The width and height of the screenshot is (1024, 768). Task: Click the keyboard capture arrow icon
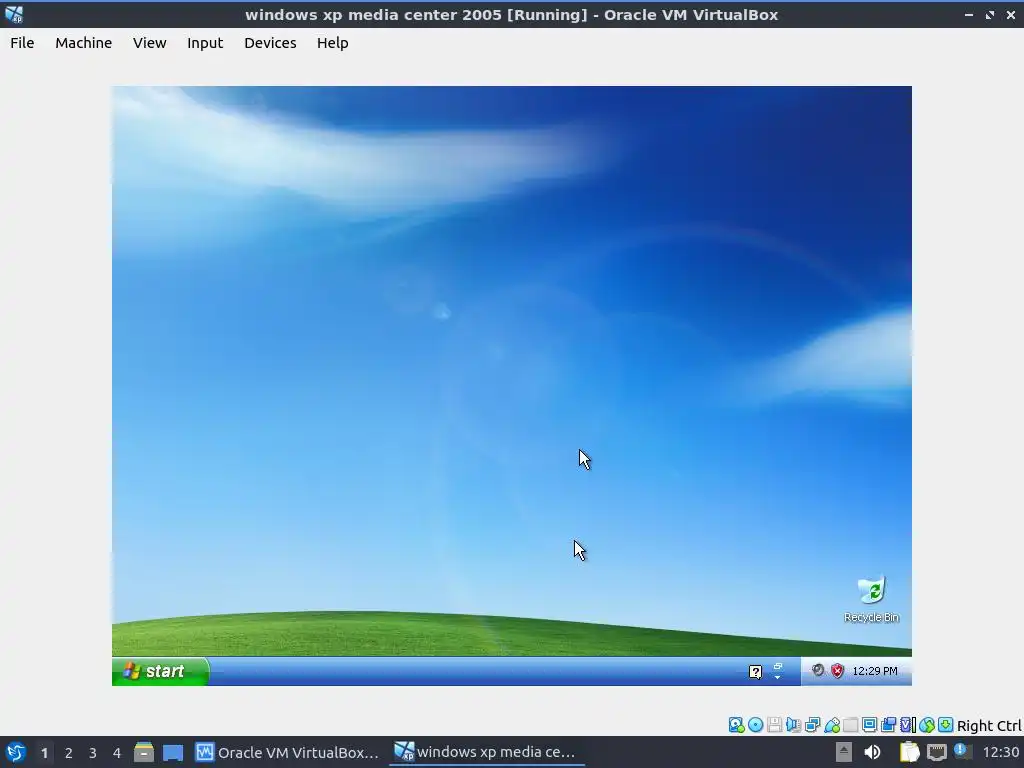click(946, 725)
